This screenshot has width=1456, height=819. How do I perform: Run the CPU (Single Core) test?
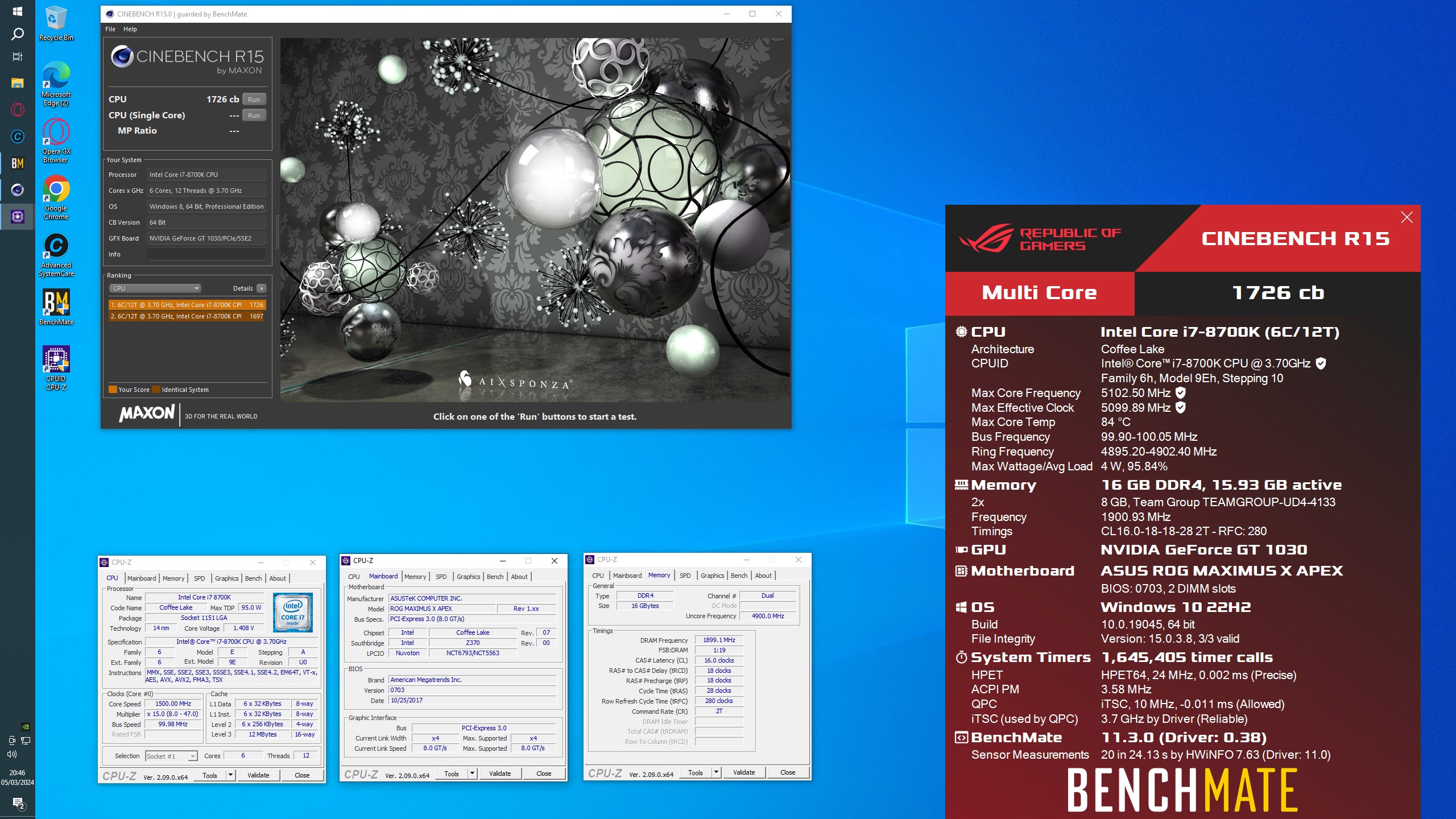point(254,115)
